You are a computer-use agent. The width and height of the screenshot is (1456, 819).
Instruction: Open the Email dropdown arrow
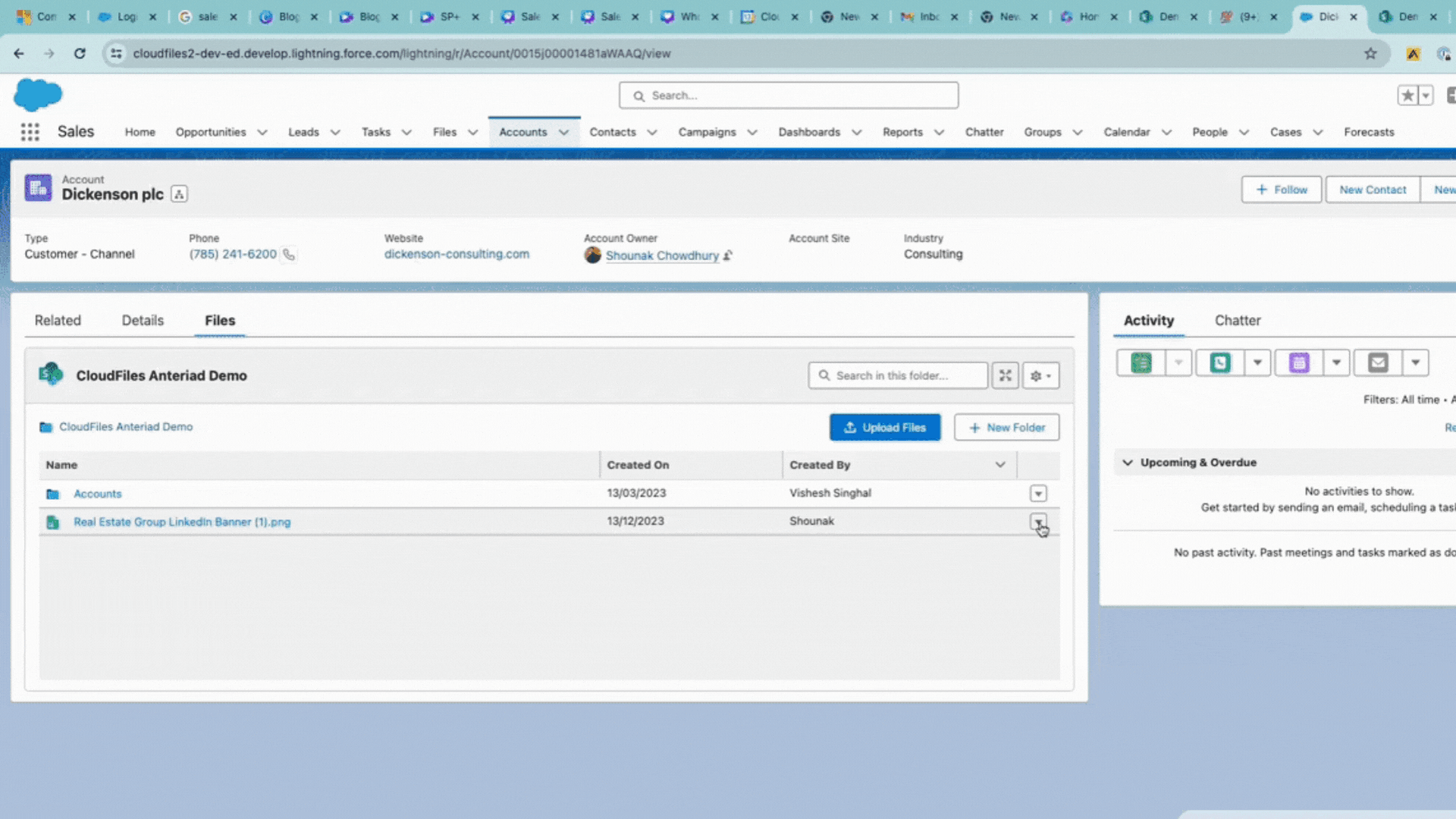[x=1415, y=362]
